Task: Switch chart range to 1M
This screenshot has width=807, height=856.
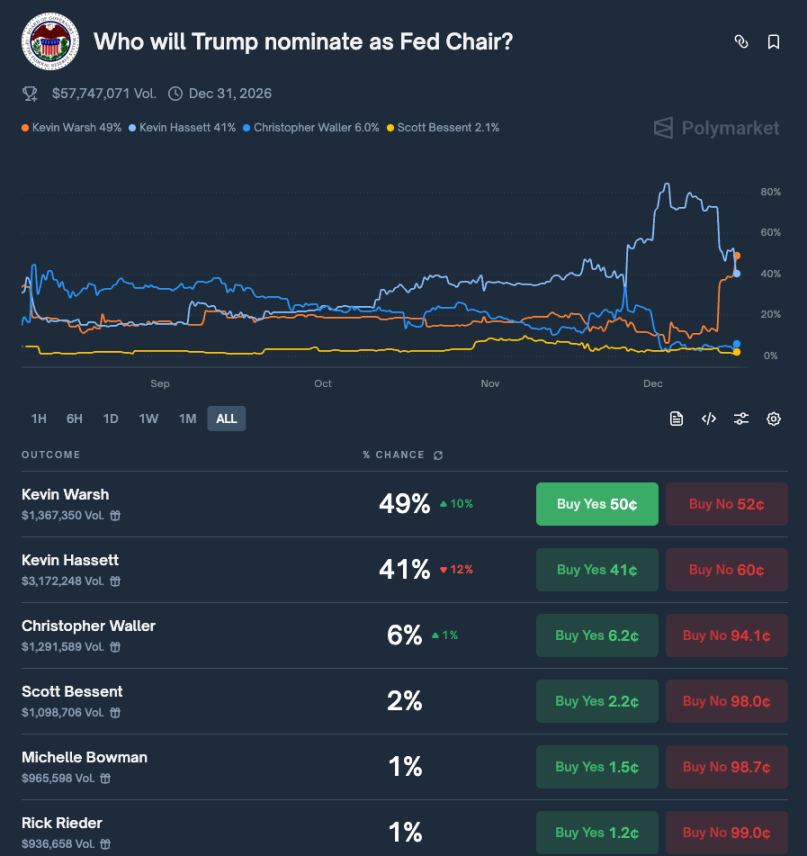Action: pyautogui.click(x=187, y=419)
